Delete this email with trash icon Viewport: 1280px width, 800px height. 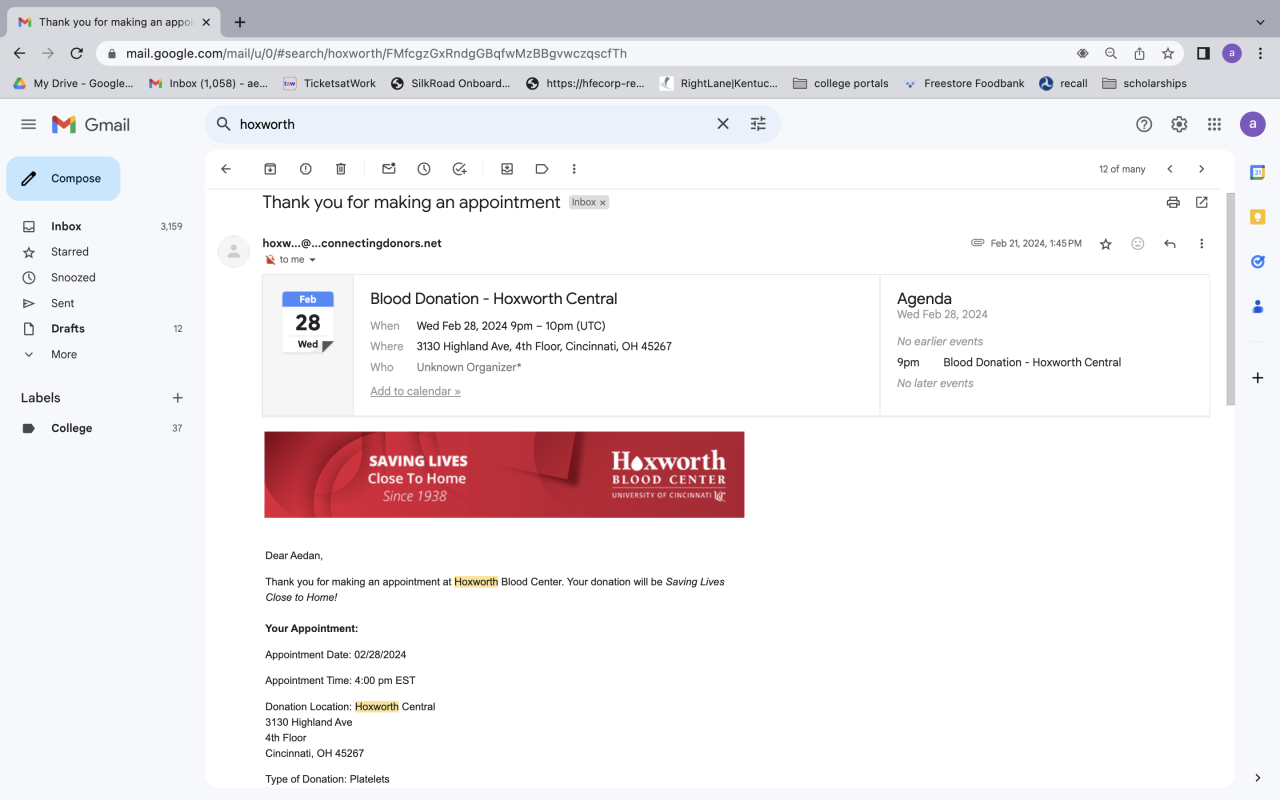[341, 169]
